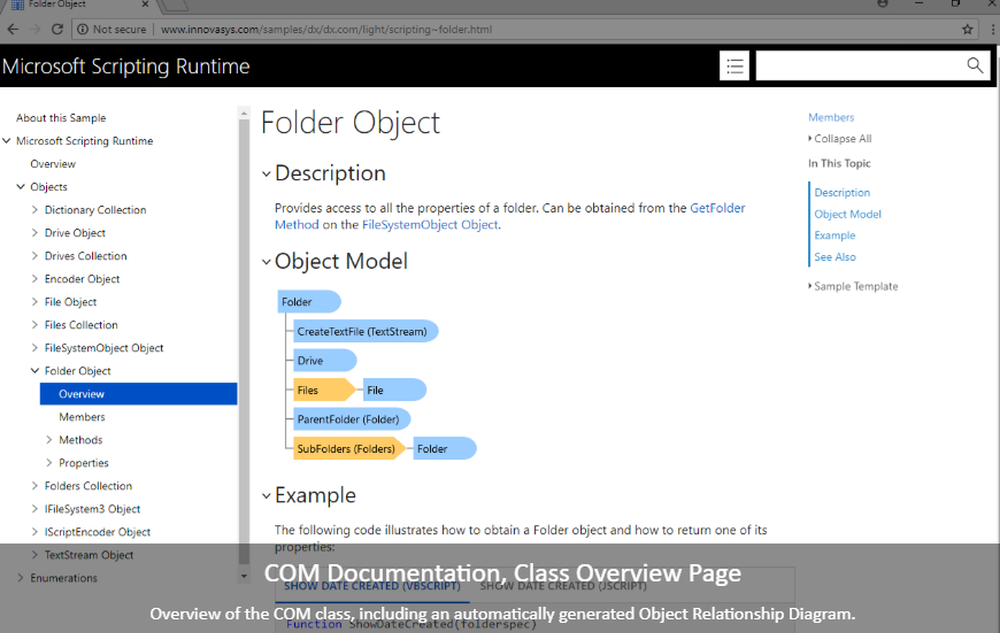Expand Properties under Folder Object
1000x633 pixels.
coord(49,463)
